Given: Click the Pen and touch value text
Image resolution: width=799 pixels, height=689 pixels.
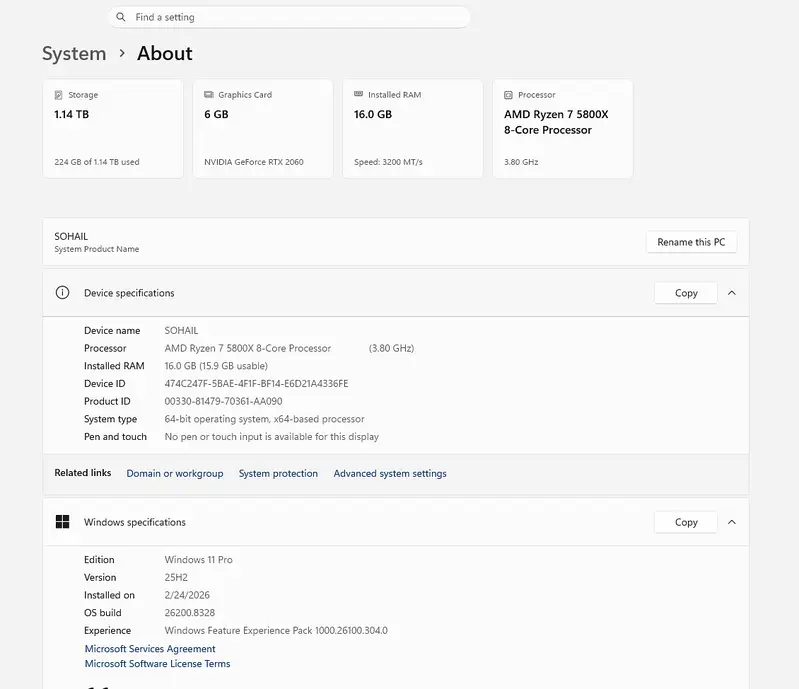Looking at the screenshot, I should 272,437.
